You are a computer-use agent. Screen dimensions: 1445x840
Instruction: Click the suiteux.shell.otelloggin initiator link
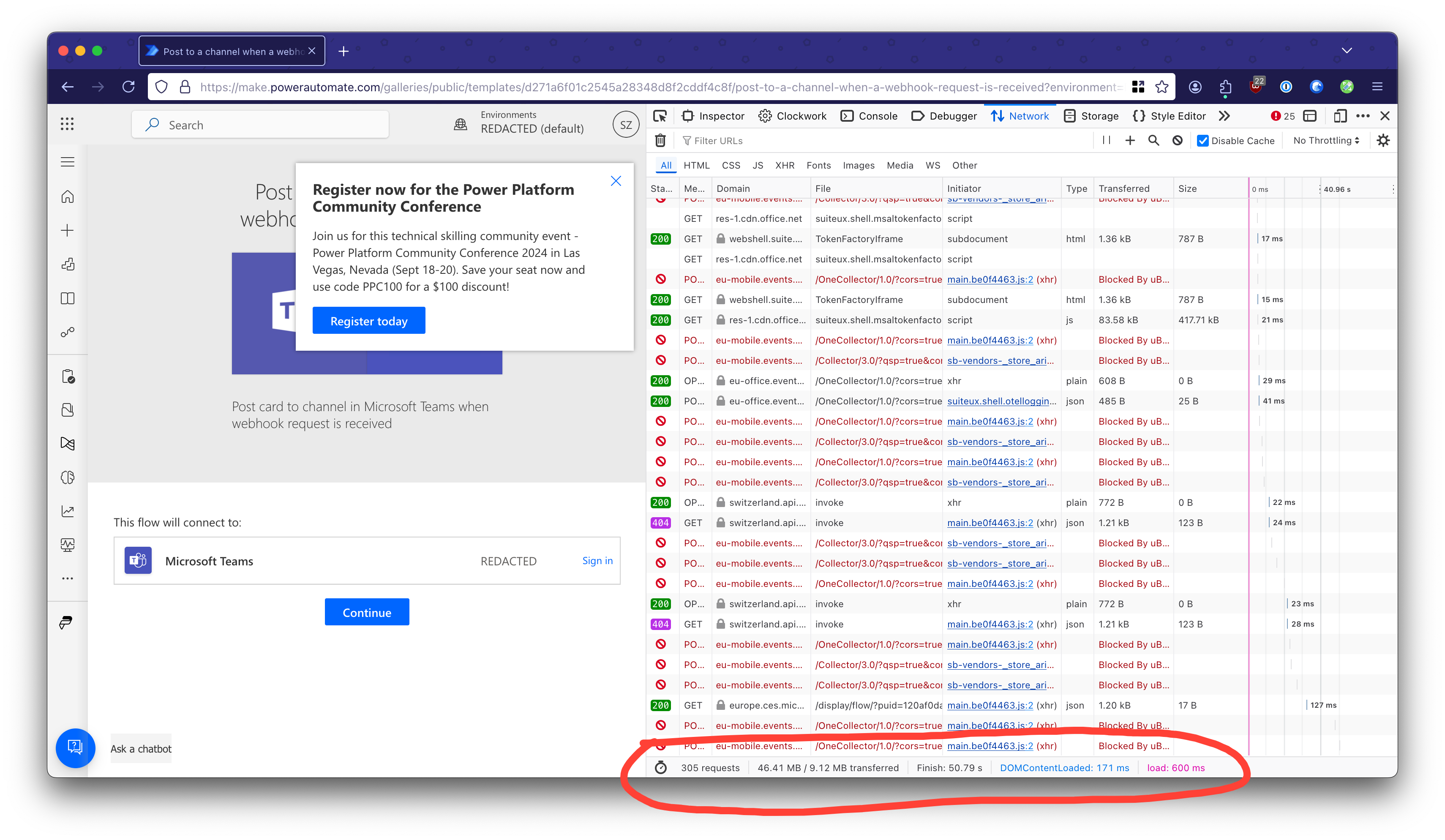click(1001, 401)
